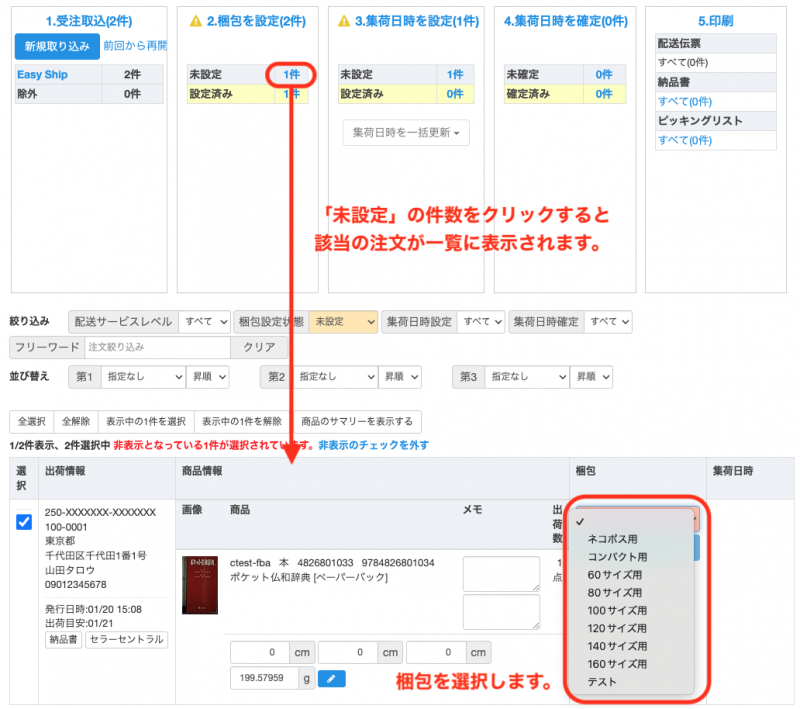The image size is (800, 709).
Task: Click 未設定 1件 count under 梱包を設定
Action: (291, 74)
